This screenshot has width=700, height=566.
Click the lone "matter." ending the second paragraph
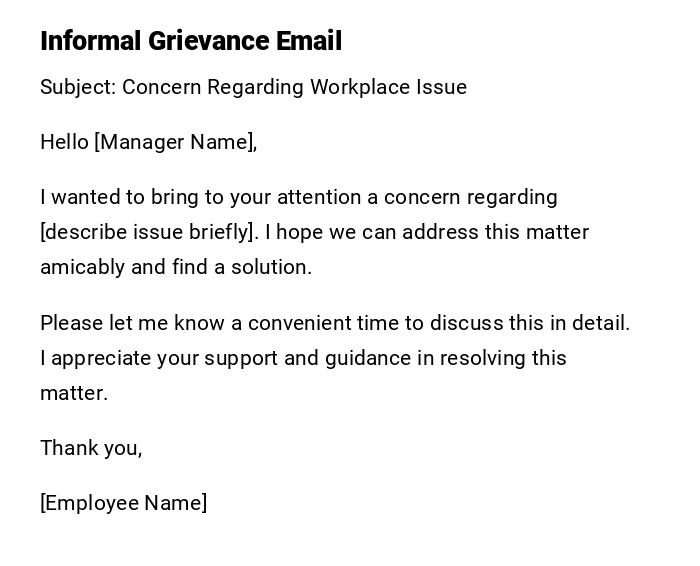[x=74, y=393]
